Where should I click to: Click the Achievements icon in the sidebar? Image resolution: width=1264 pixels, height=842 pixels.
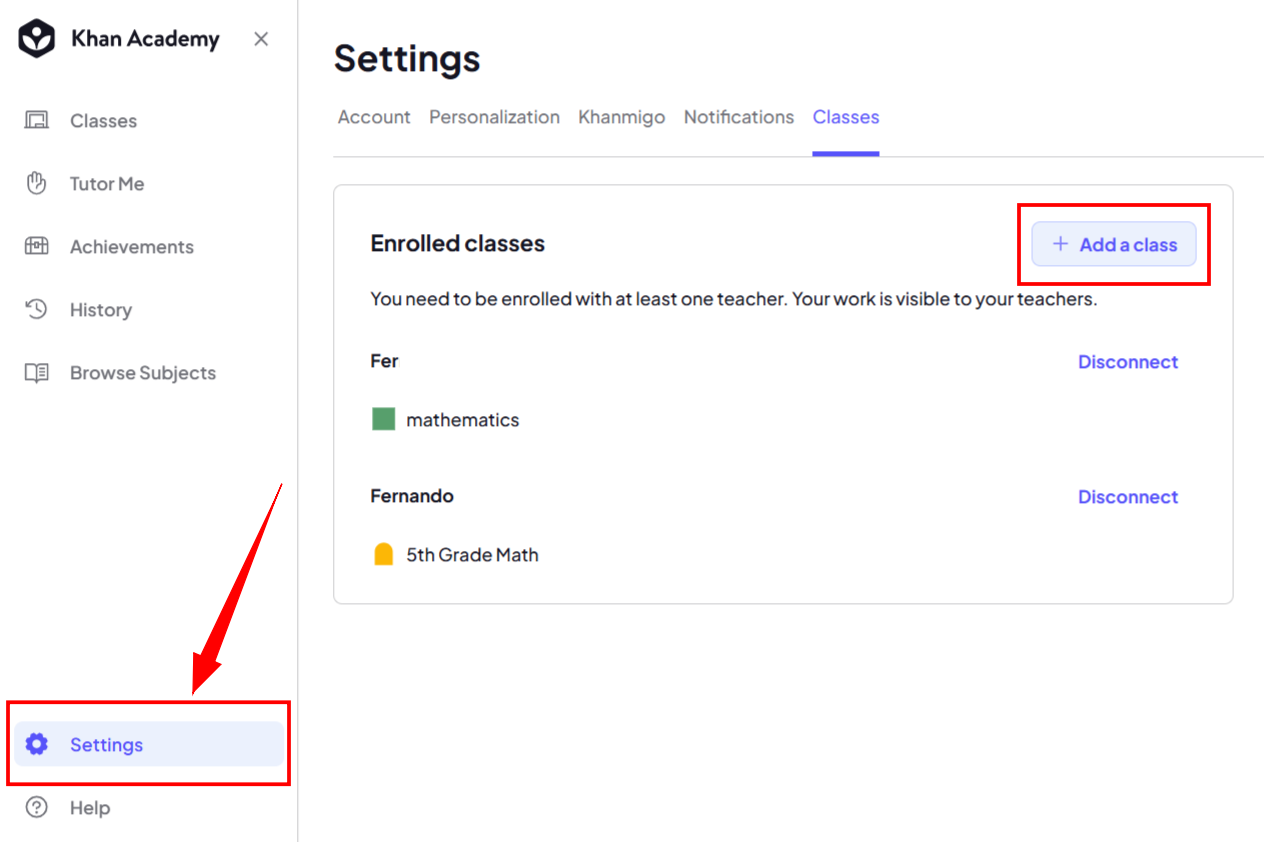click(x=37, y=247)
